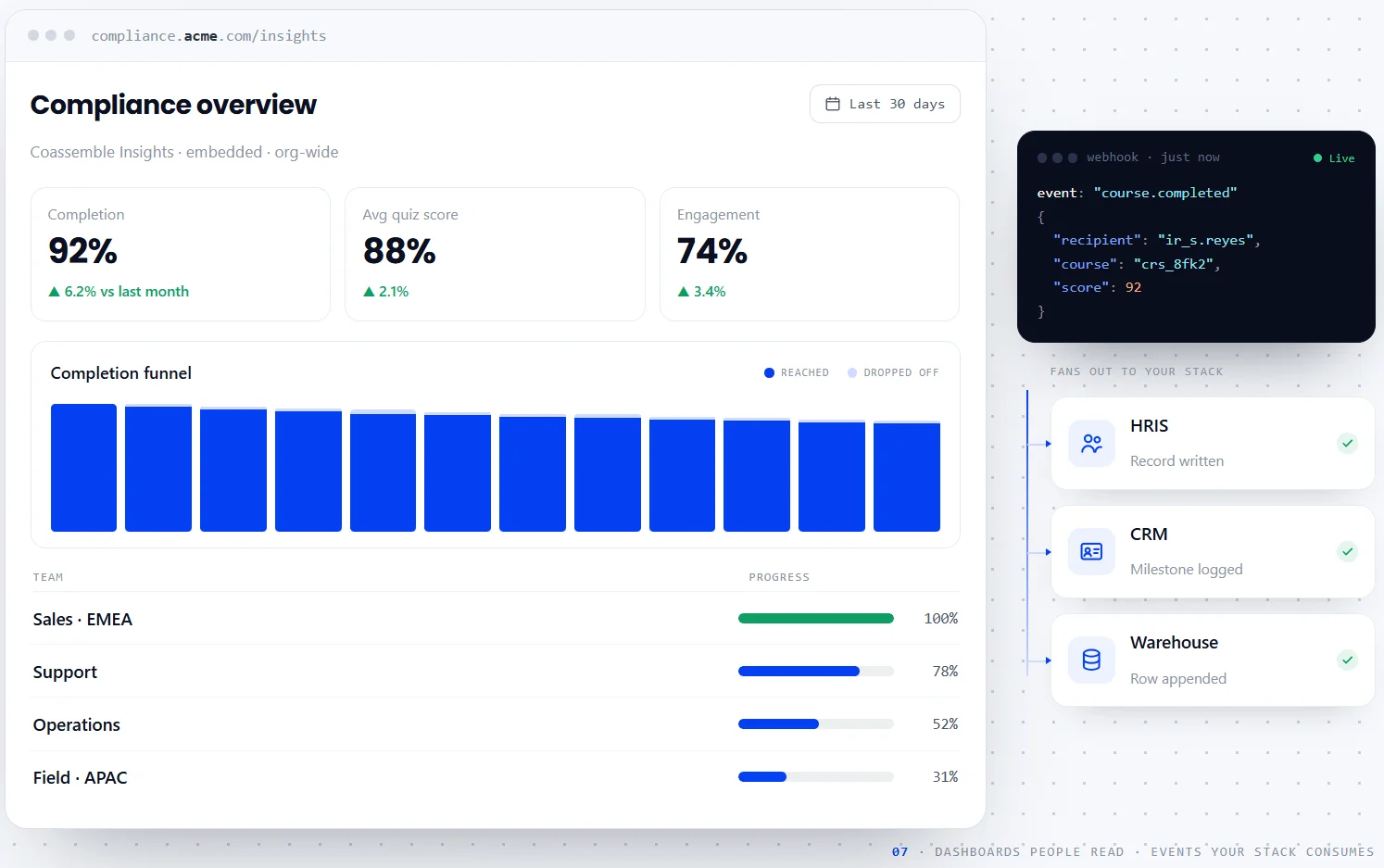The image size is (1384, 868).
Task: Click the Record written status text
Action: click(1176, 460)
